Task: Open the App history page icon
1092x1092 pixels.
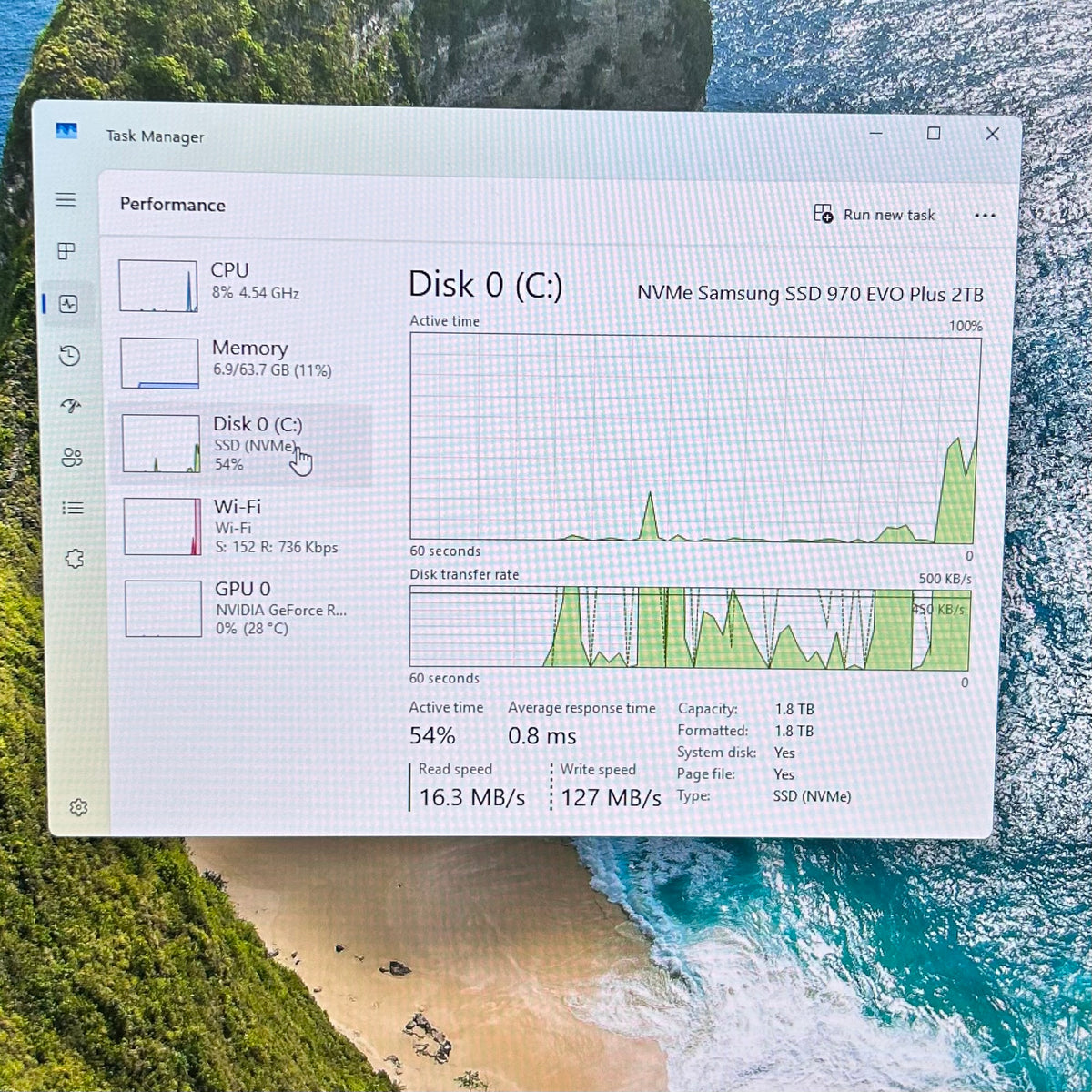Action: click(70, 356)
